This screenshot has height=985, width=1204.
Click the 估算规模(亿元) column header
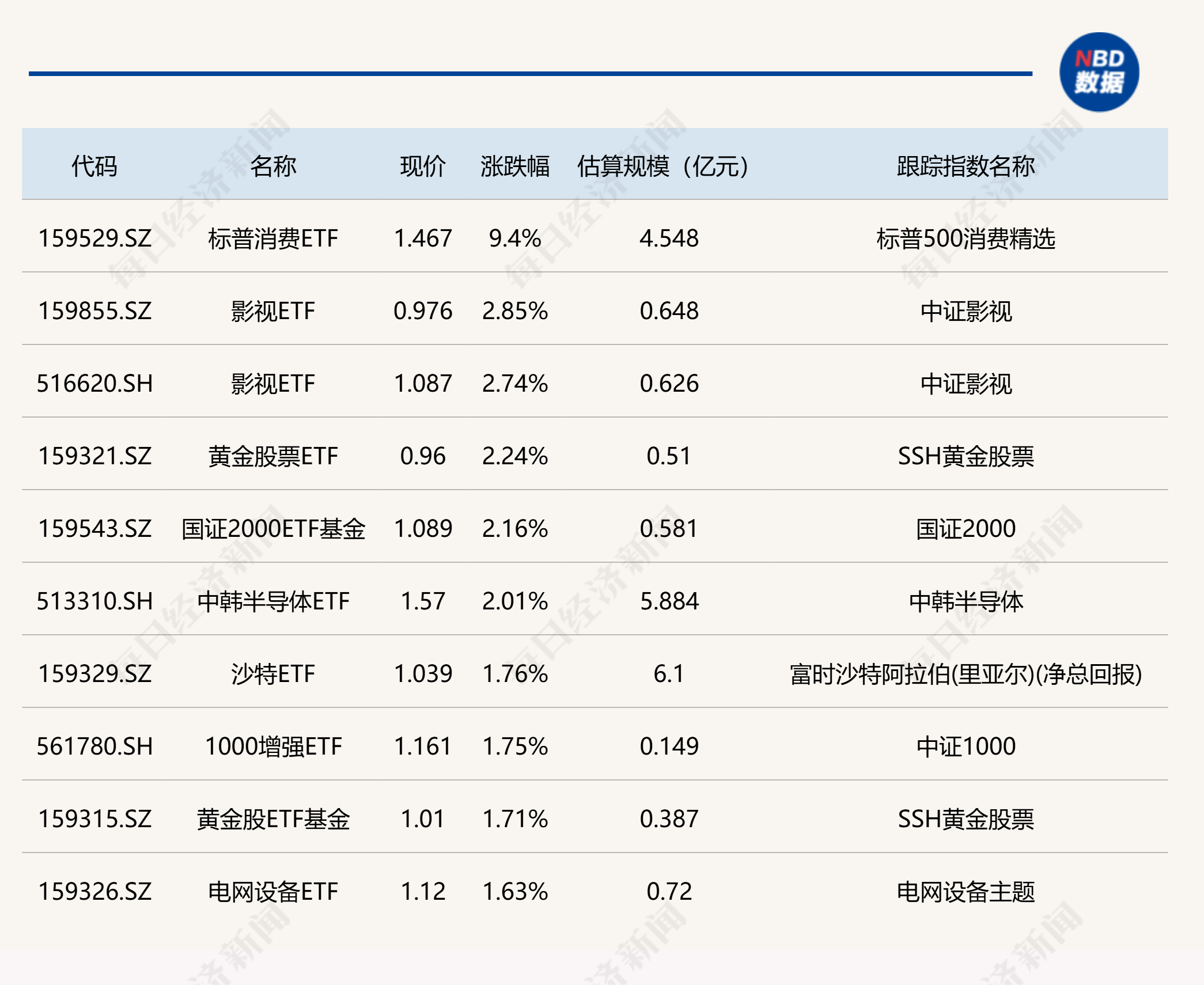click(662, 166)
